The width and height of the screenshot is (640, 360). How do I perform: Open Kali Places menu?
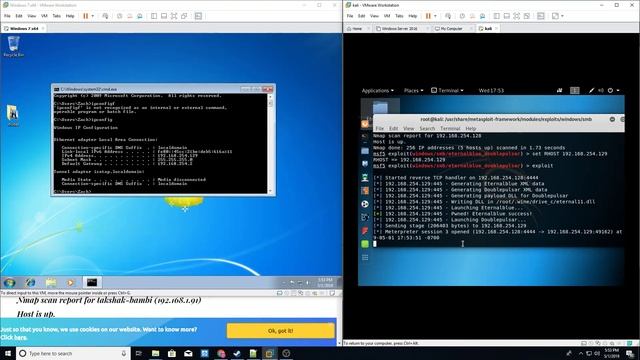413,91
